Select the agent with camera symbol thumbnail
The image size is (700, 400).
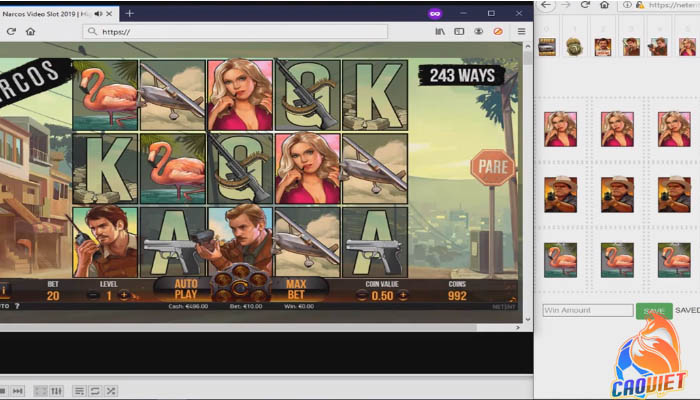659,46
